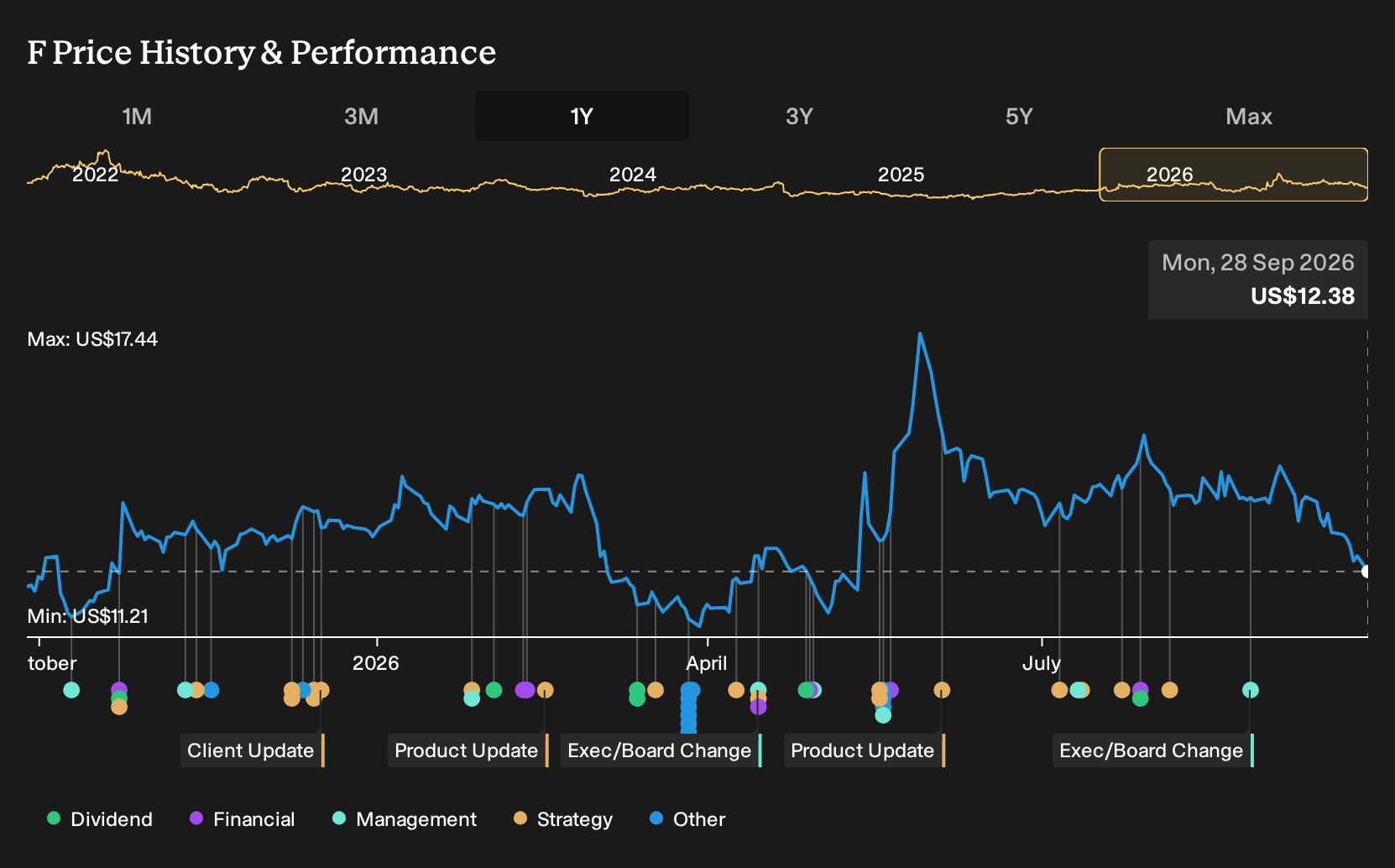Select the rightmost orange Strategy event dot
This screenshot has height=868, width=1395.
(x=1169, y=690)
